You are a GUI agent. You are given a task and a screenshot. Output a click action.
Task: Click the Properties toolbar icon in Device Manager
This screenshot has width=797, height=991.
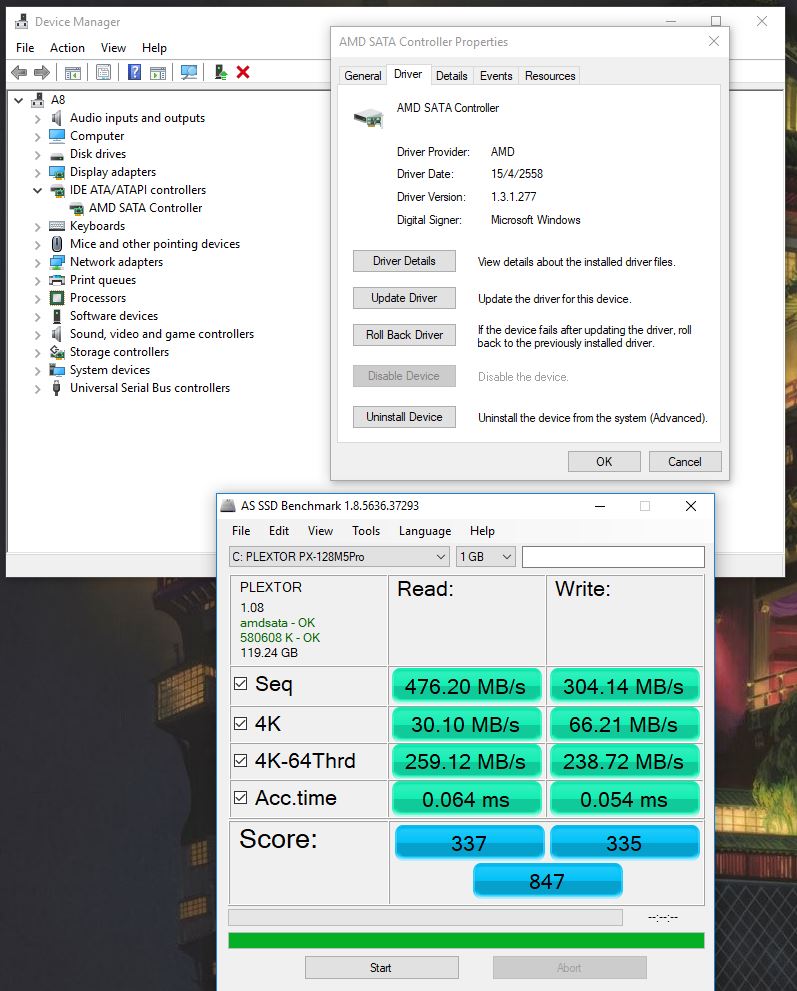(103, 73)
